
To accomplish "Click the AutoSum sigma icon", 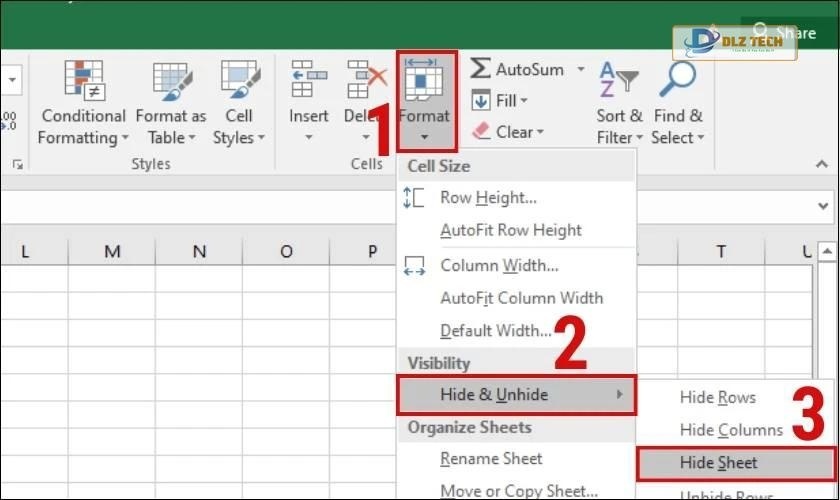I will (x=481, y=69).
